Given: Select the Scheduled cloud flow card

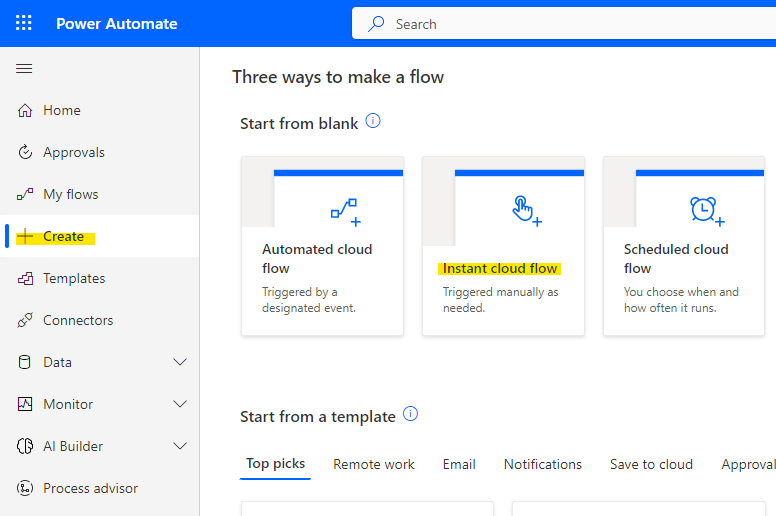Looking at the screenshot, I should pyautogui.click(x=684, y=246).
